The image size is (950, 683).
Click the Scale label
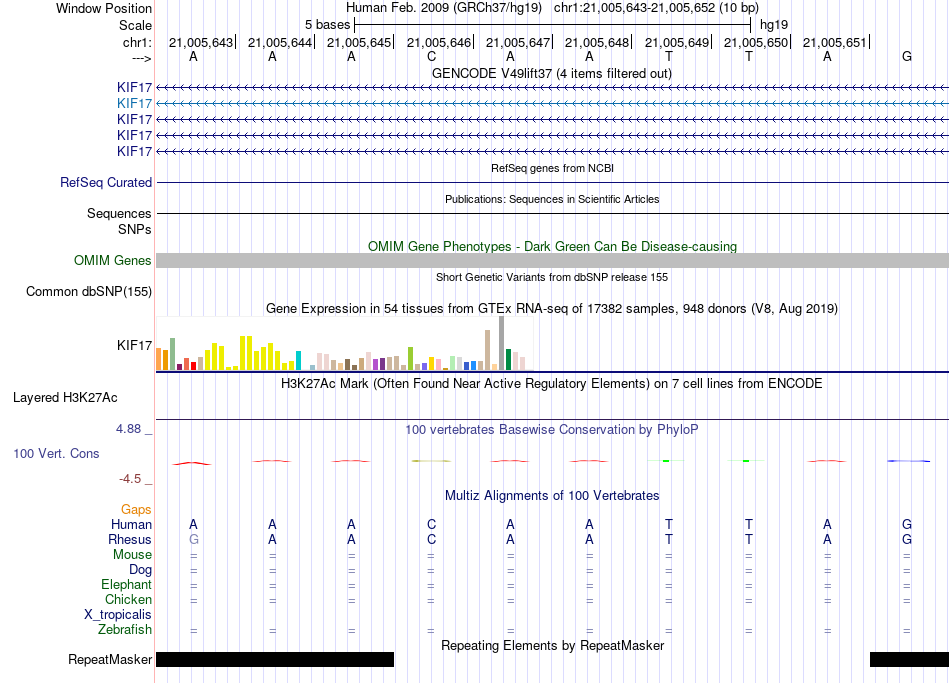pyautogui.click(x=136, y=25)
